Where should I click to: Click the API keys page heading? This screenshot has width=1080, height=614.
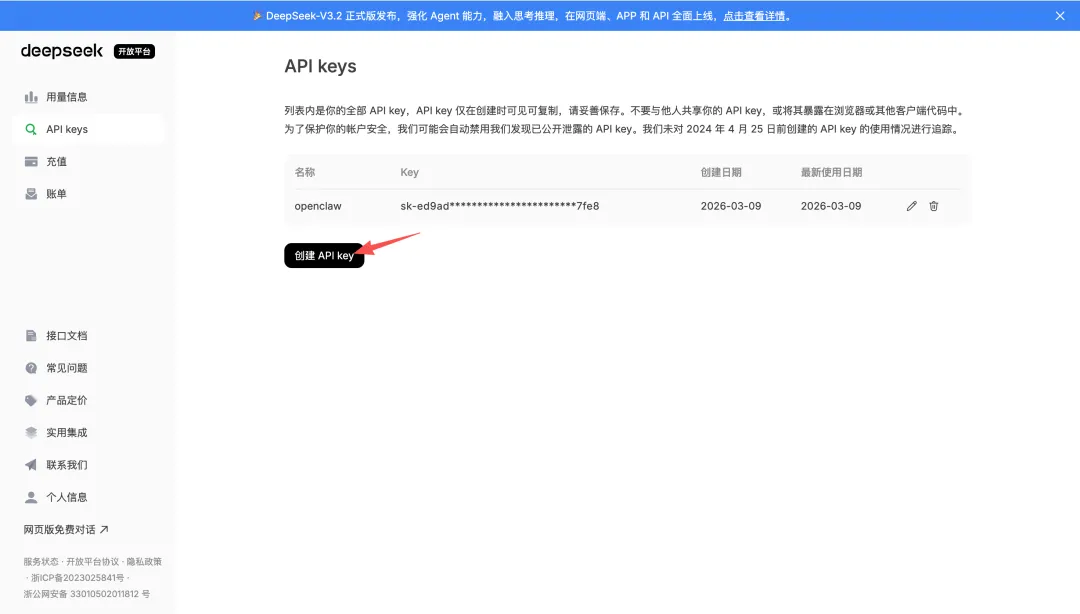point(320,66)
